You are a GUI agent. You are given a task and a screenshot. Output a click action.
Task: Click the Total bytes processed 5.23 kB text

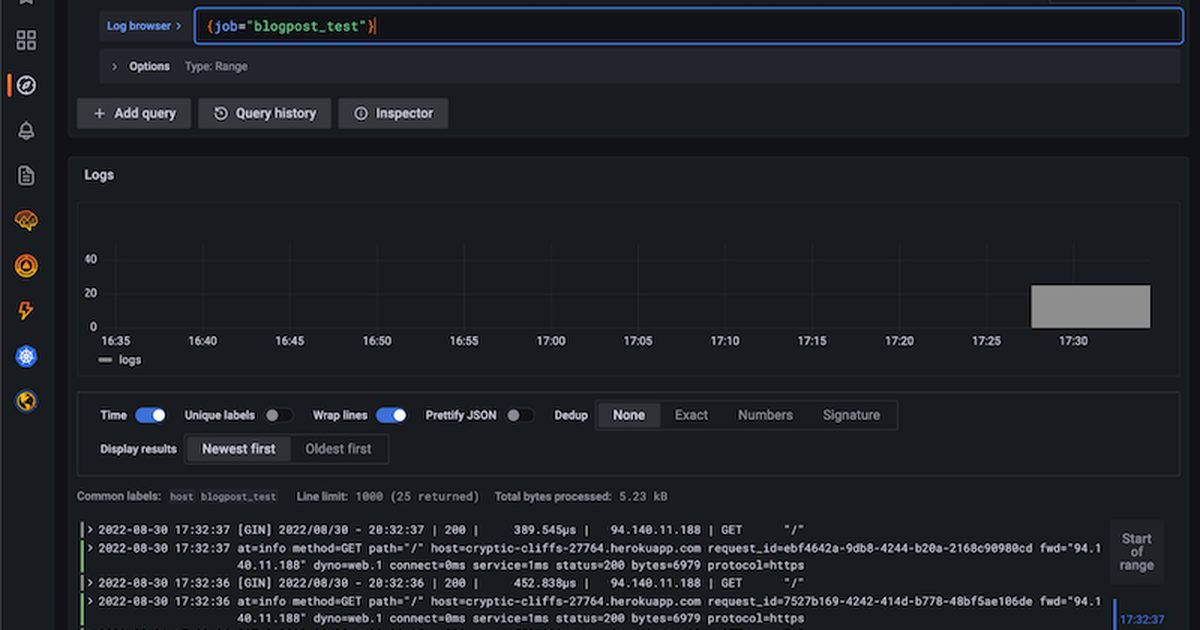point(581,497)
